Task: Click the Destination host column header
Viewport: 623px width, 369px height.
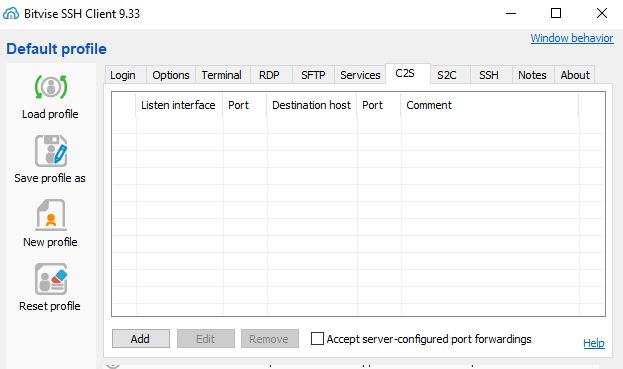Action: pos(312,105)
